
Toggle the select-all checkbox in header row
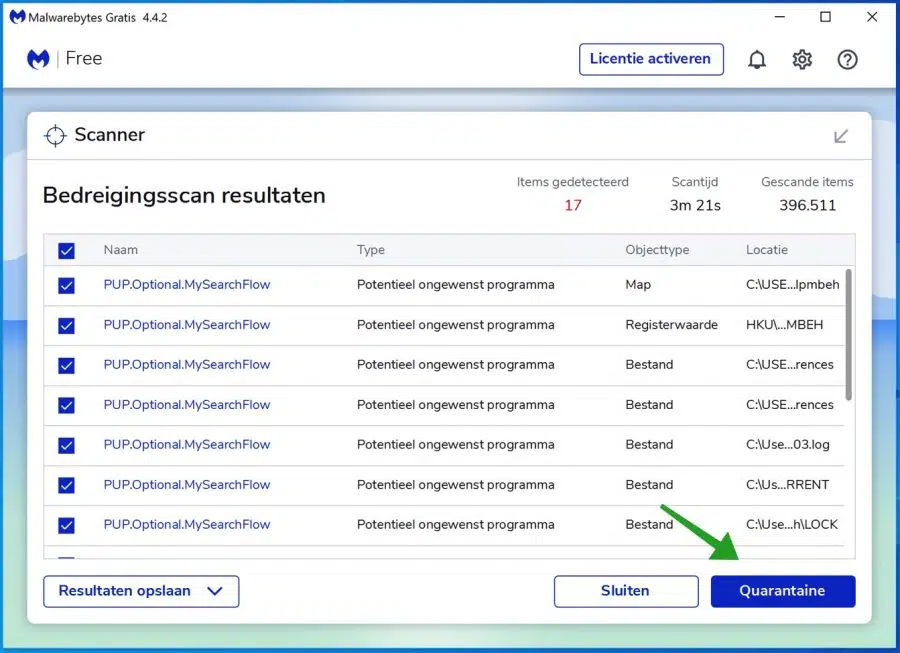67,251
